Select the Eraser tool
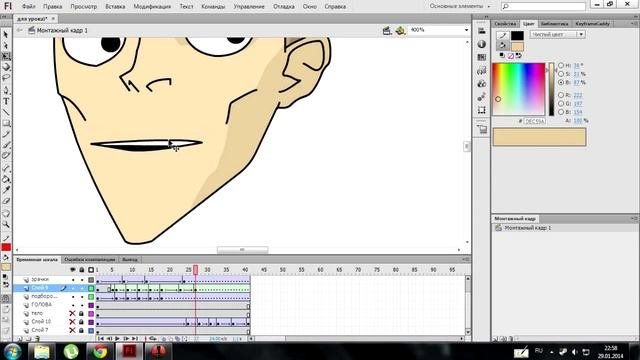The height and width of the screenshot is (360, 640). (x=6, y=201)
